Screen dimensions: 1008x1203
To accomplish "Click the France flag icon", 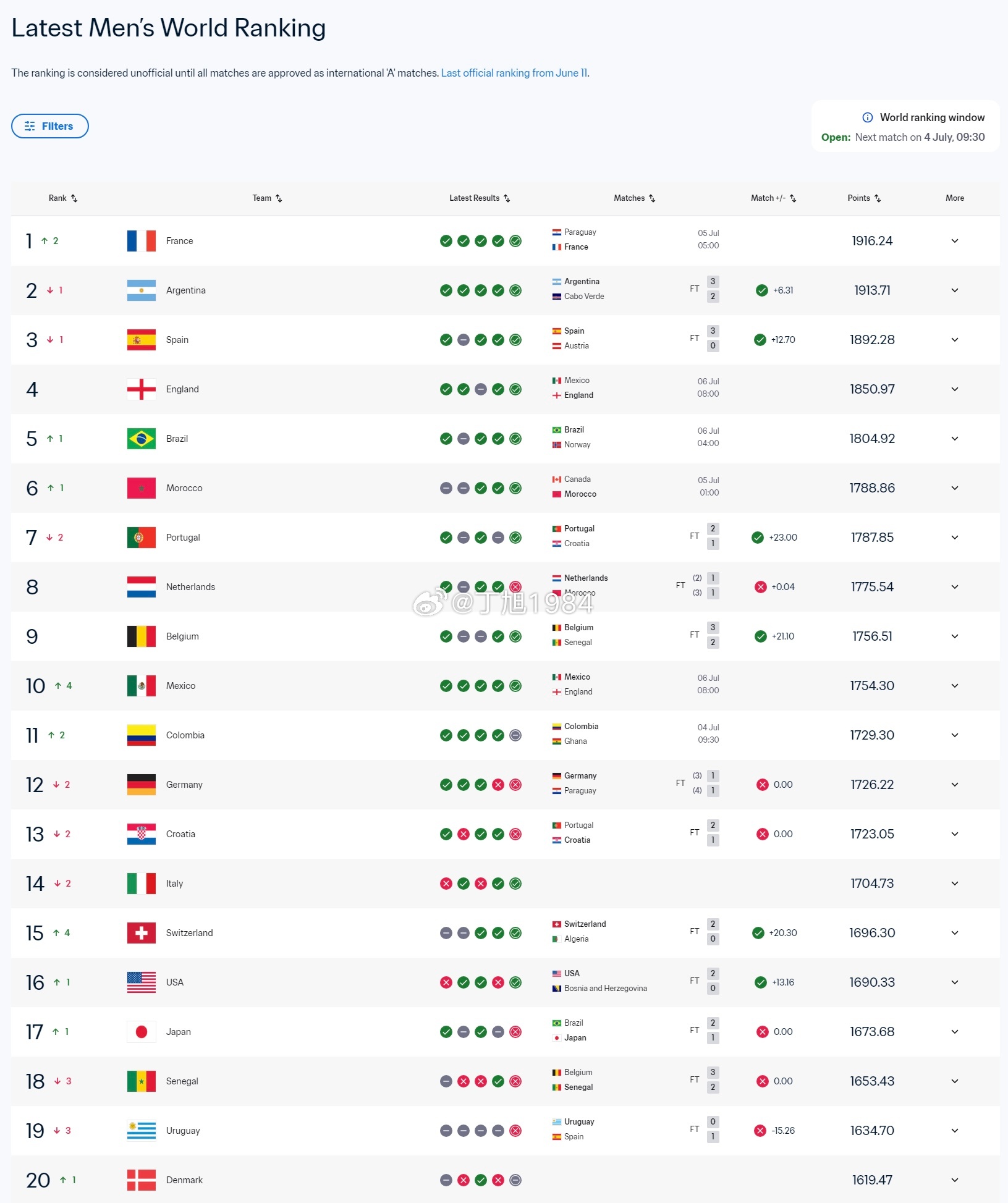I will pos(142,241).
